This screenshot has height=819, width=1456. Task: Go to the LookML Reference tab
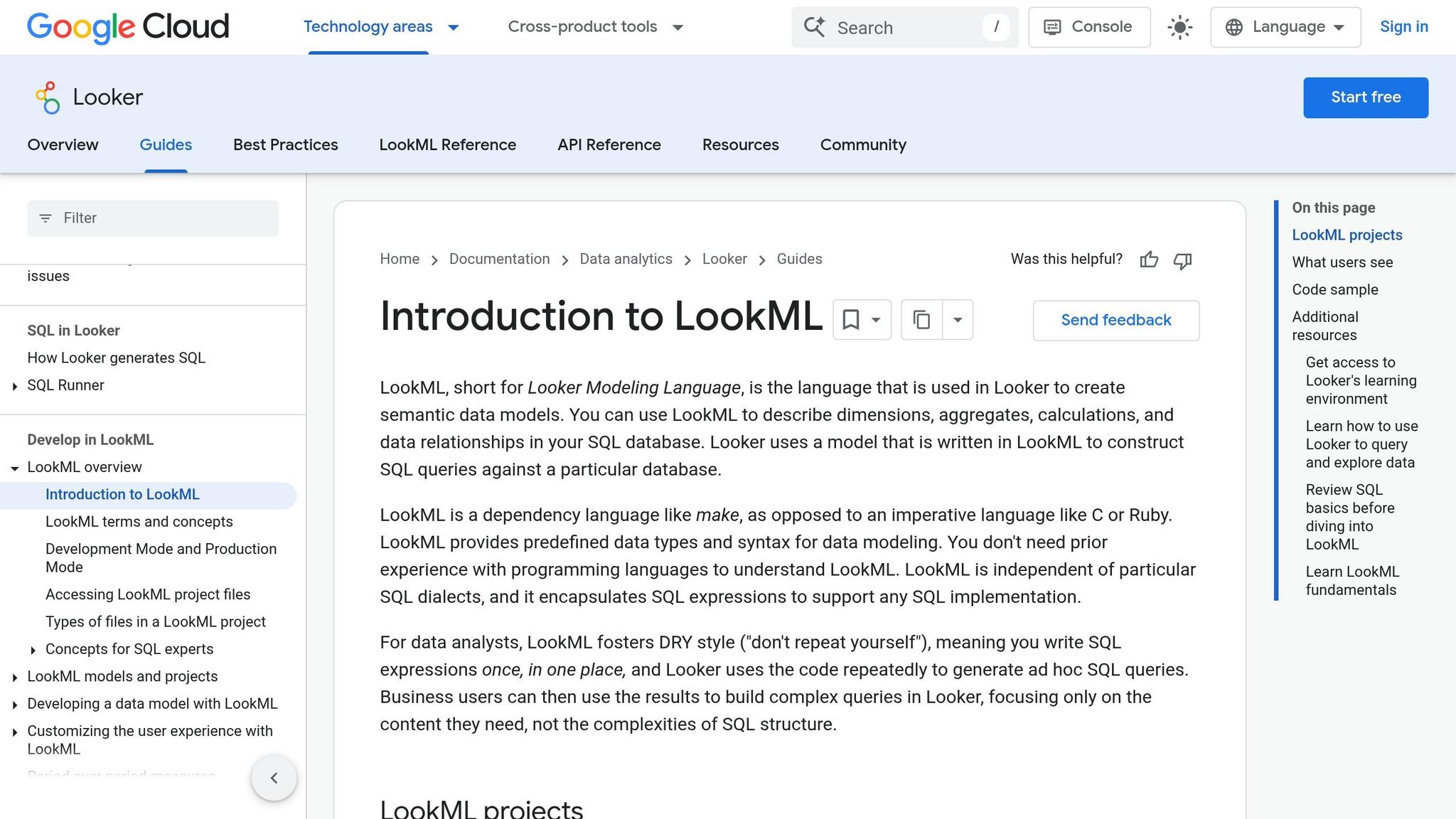pyautogui.click(x=447, y=145)
